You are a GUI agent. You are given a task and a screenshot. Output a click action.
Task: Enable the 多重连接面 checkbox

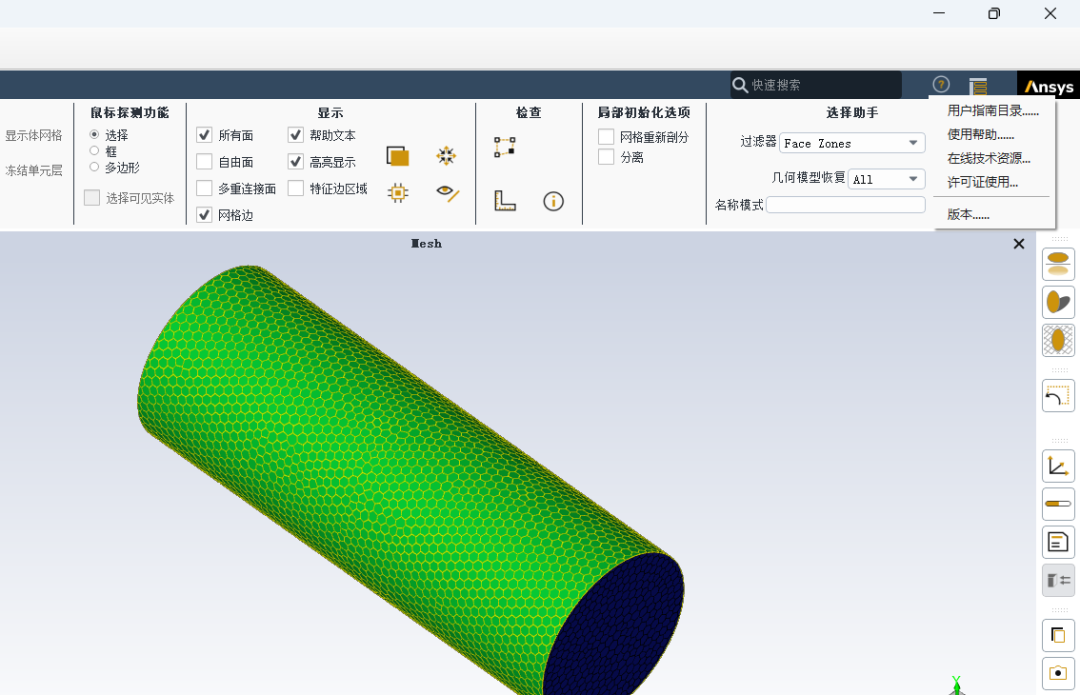click(x=204, y=188)
